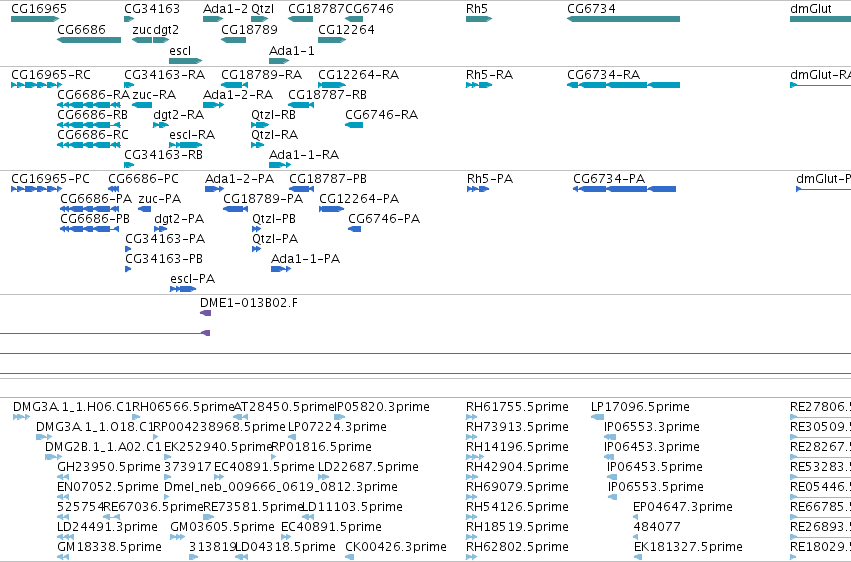This screenshot has height=562, width=851.
Task: Select the CG6734-PA protein glyph
Action: pos(625,189)
